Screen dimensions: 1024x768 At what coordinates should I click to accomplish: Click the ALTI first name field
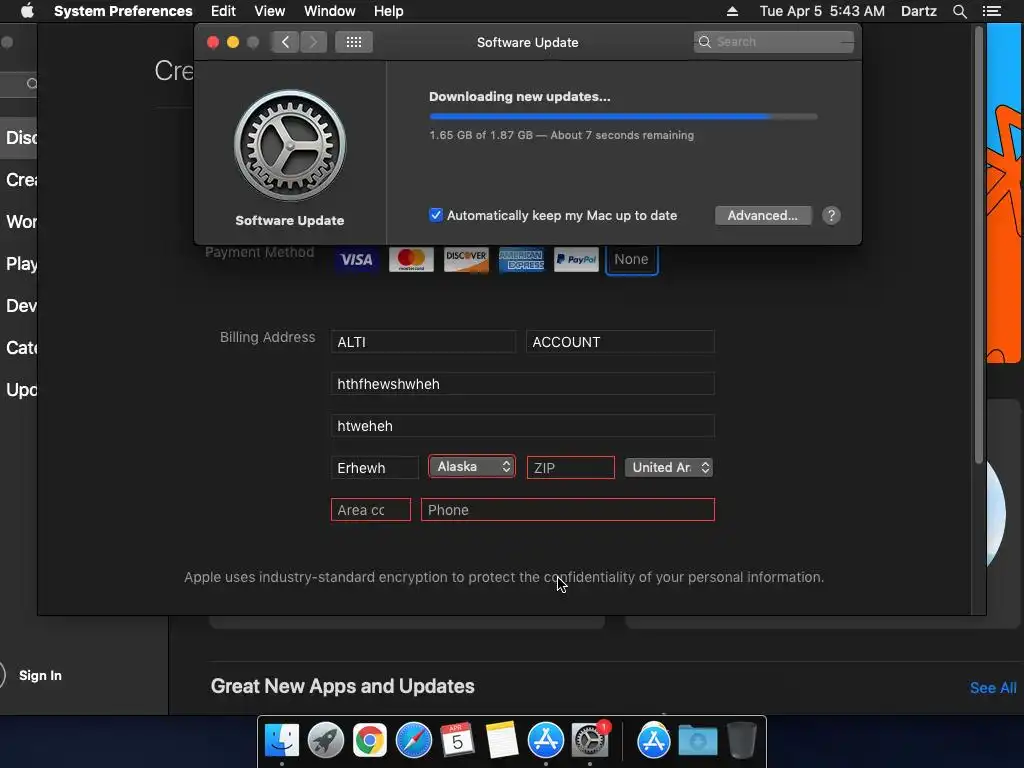pos(423,342)
